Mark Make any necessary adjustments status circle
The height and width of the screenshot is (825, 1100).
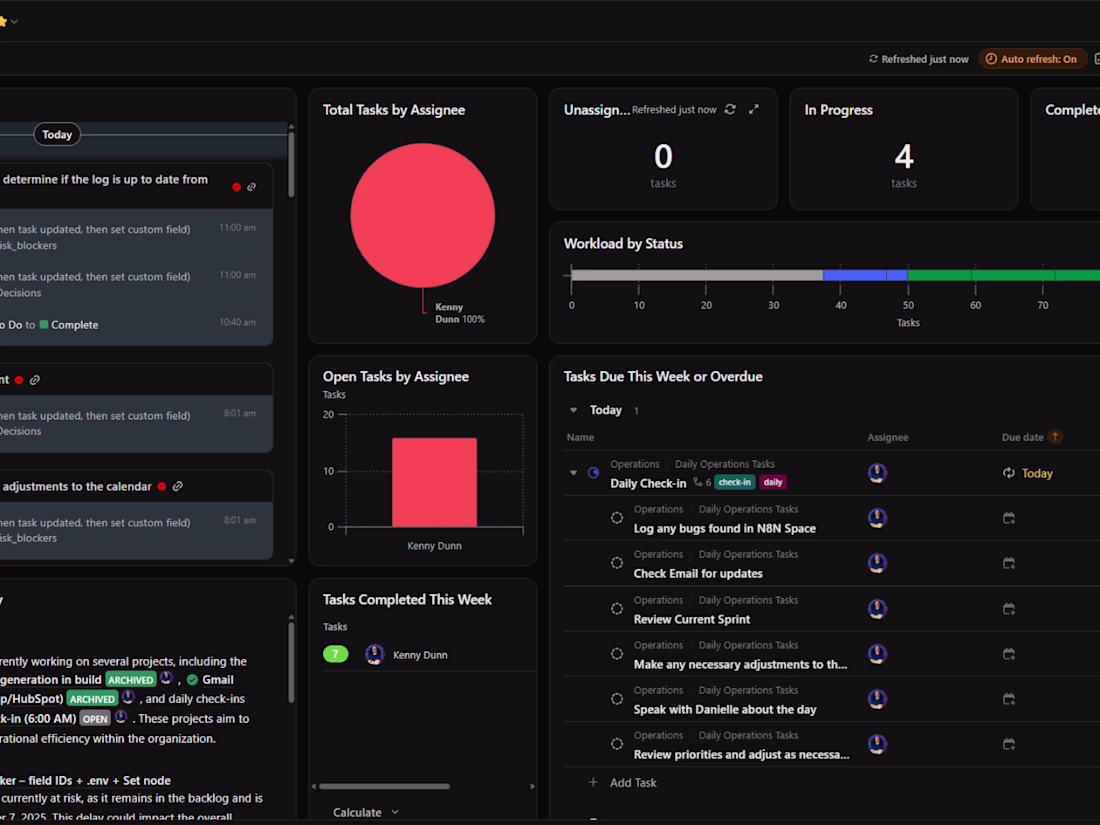point(617,654)
